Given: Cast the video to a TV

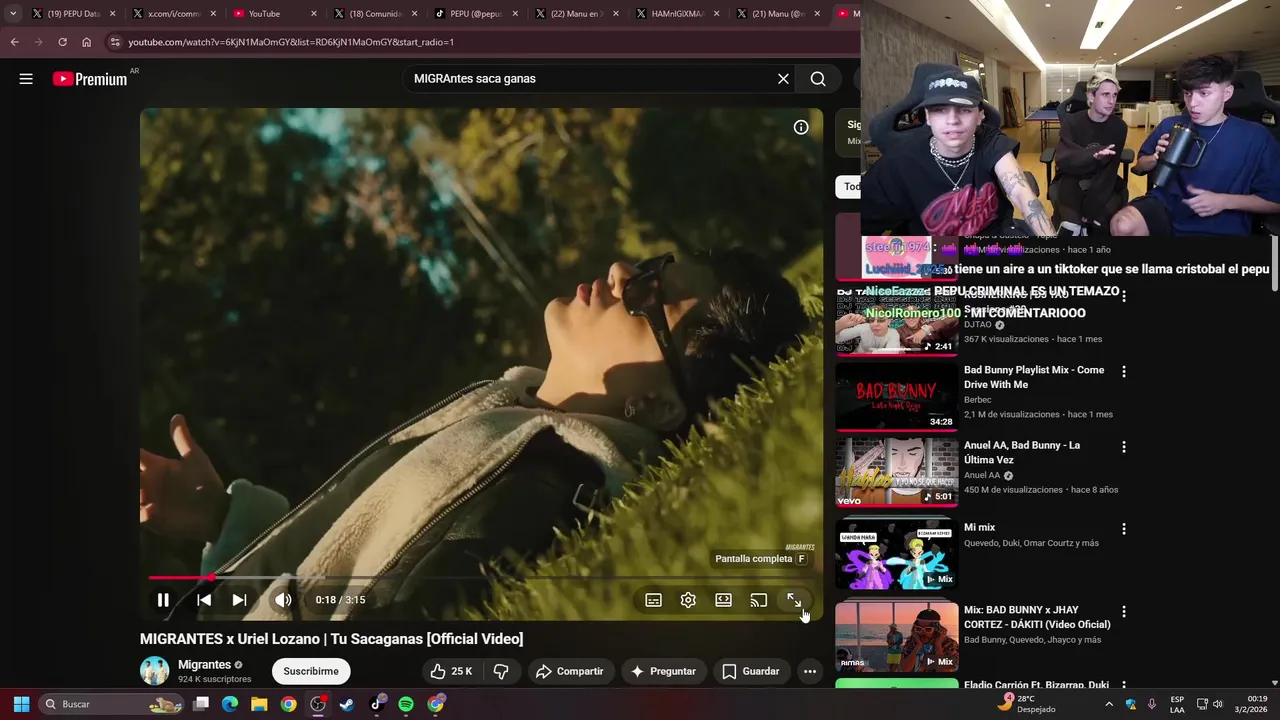Looking at the screenshot, I should 759,600.
